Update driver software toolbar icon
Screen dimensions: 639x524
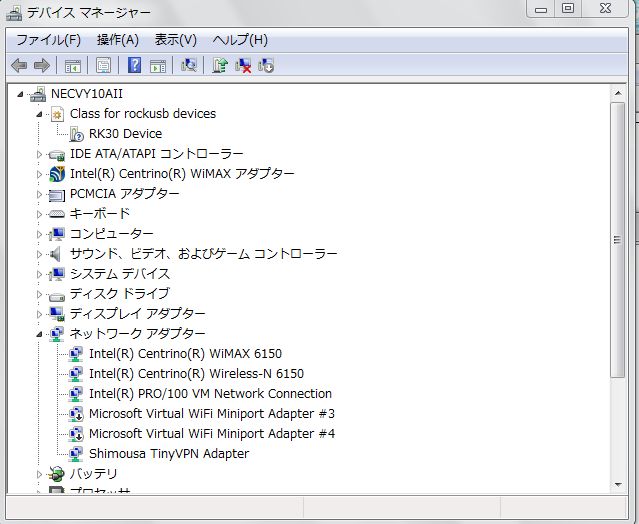(220, 65)
